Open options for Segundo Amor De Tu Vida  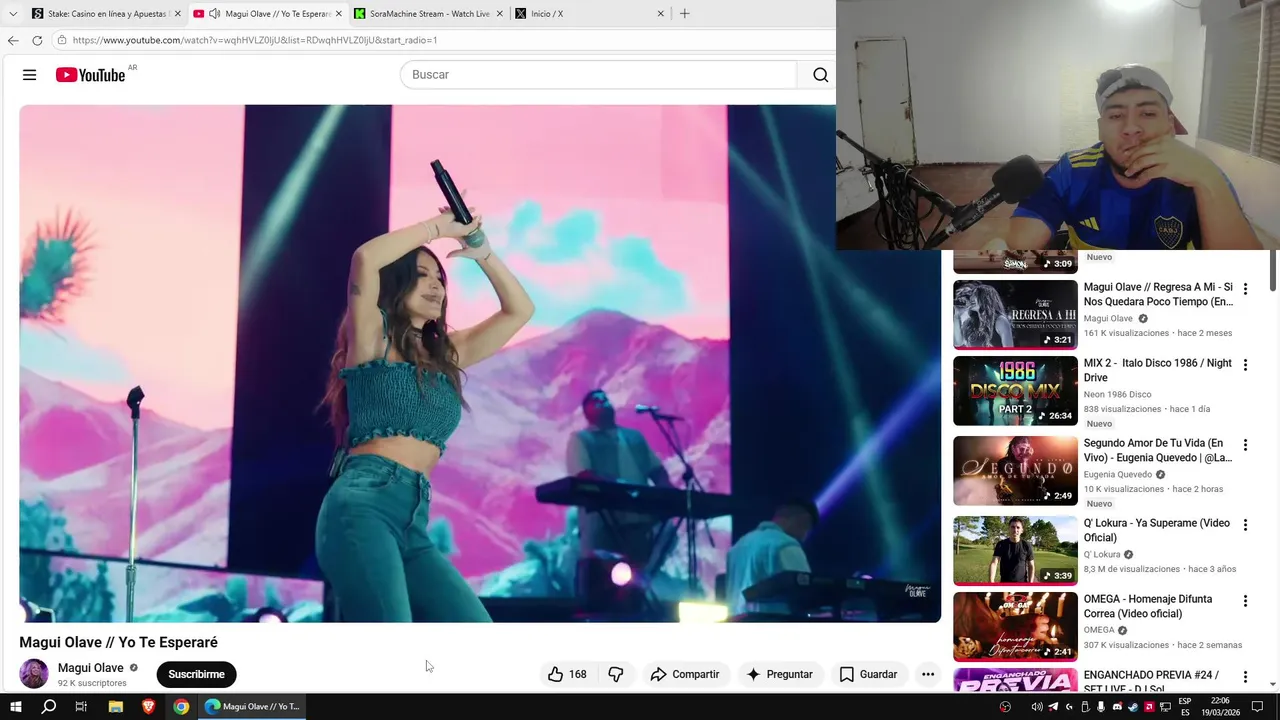click(1245, 445)
